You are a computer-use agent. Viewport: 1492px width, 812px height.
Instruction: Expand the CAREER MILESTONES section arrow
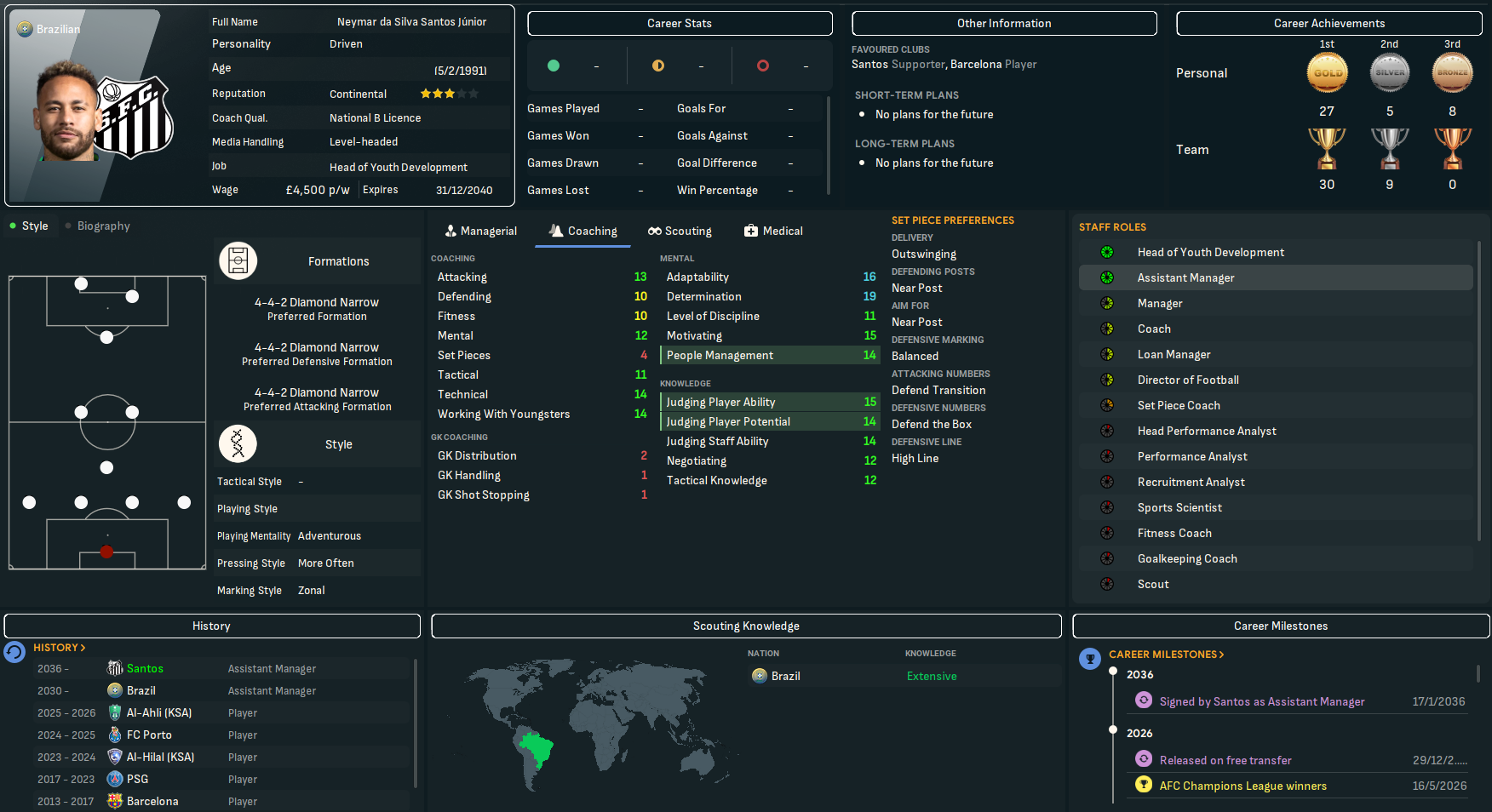[x=1221, y=655]
